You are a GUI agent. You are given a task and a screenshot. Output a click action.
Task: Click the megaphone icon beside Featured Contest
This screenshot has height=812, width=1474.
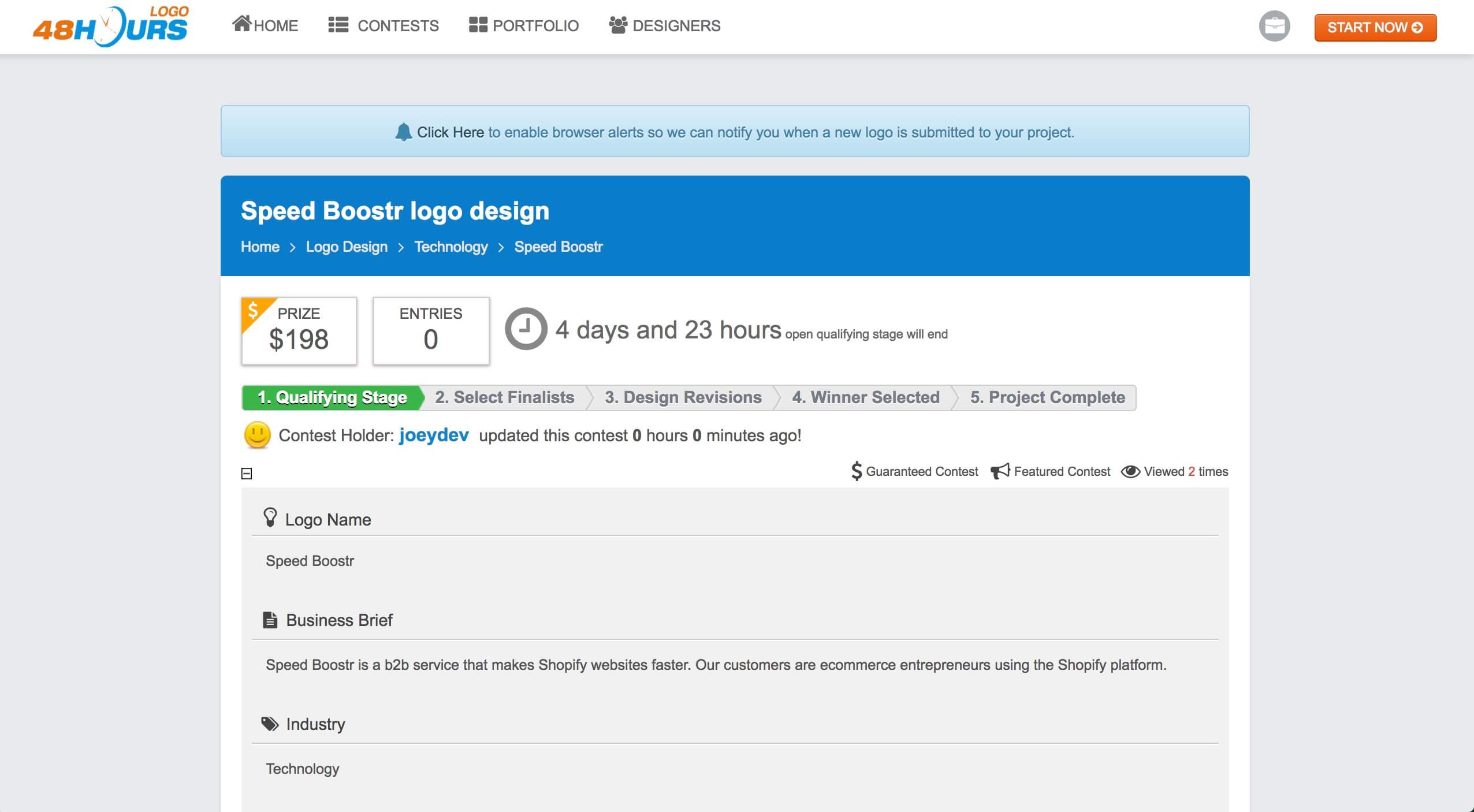tap(1000, 471)
